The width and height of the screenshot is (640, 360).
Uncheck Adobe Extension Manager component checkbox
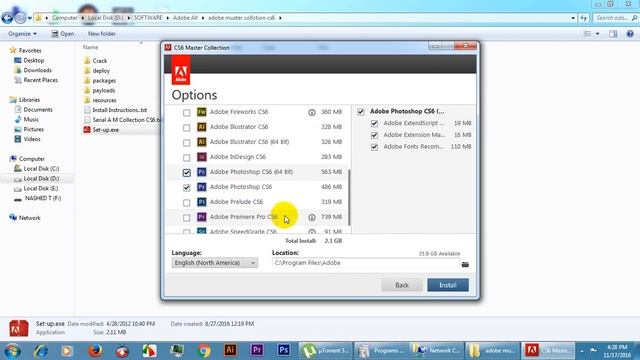tap(374, 135)
